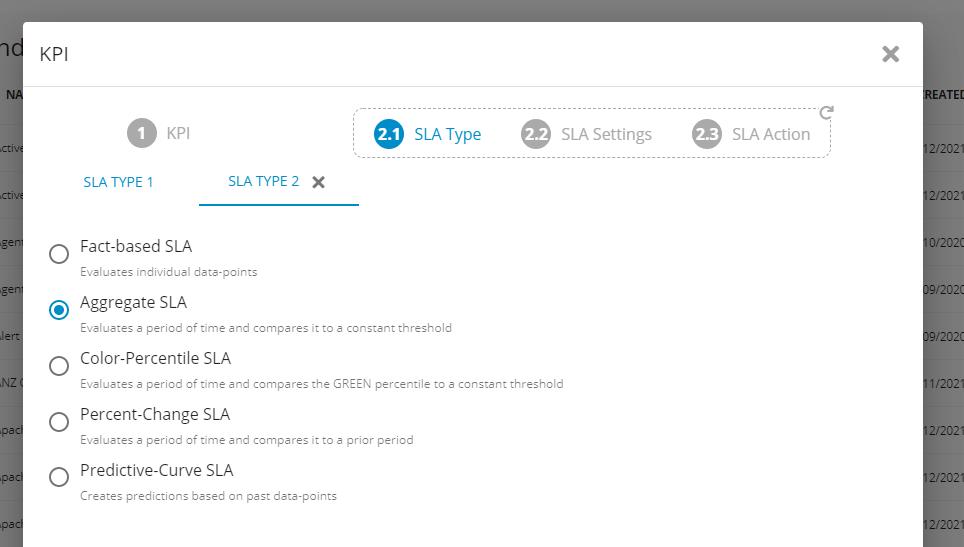Select the Aggregate SLA radio button
Viewport: 964px width, 547px height.
pos(59,310)
